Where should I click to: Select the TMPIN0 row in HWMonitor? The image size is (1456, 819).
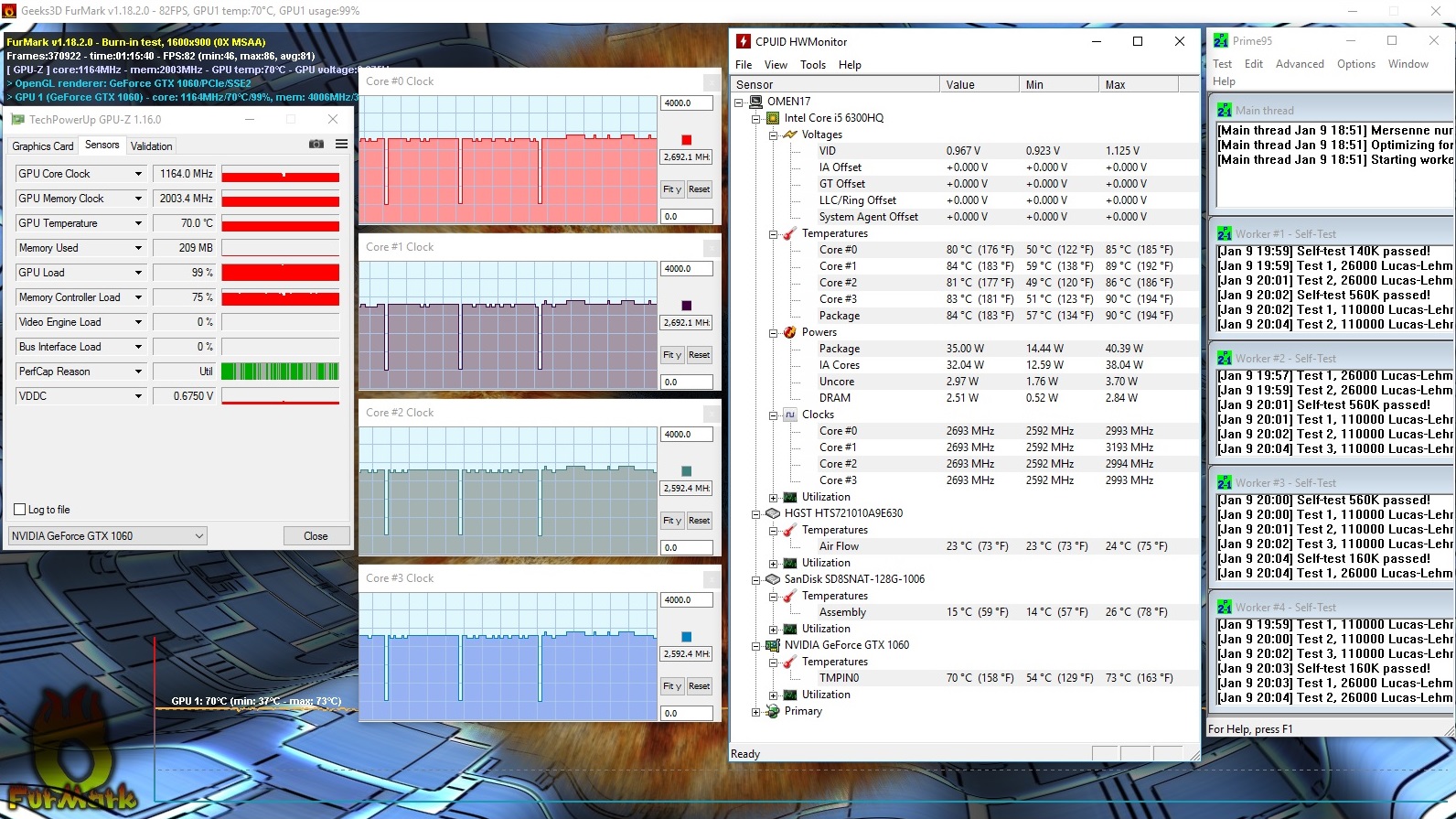point(965,678)
